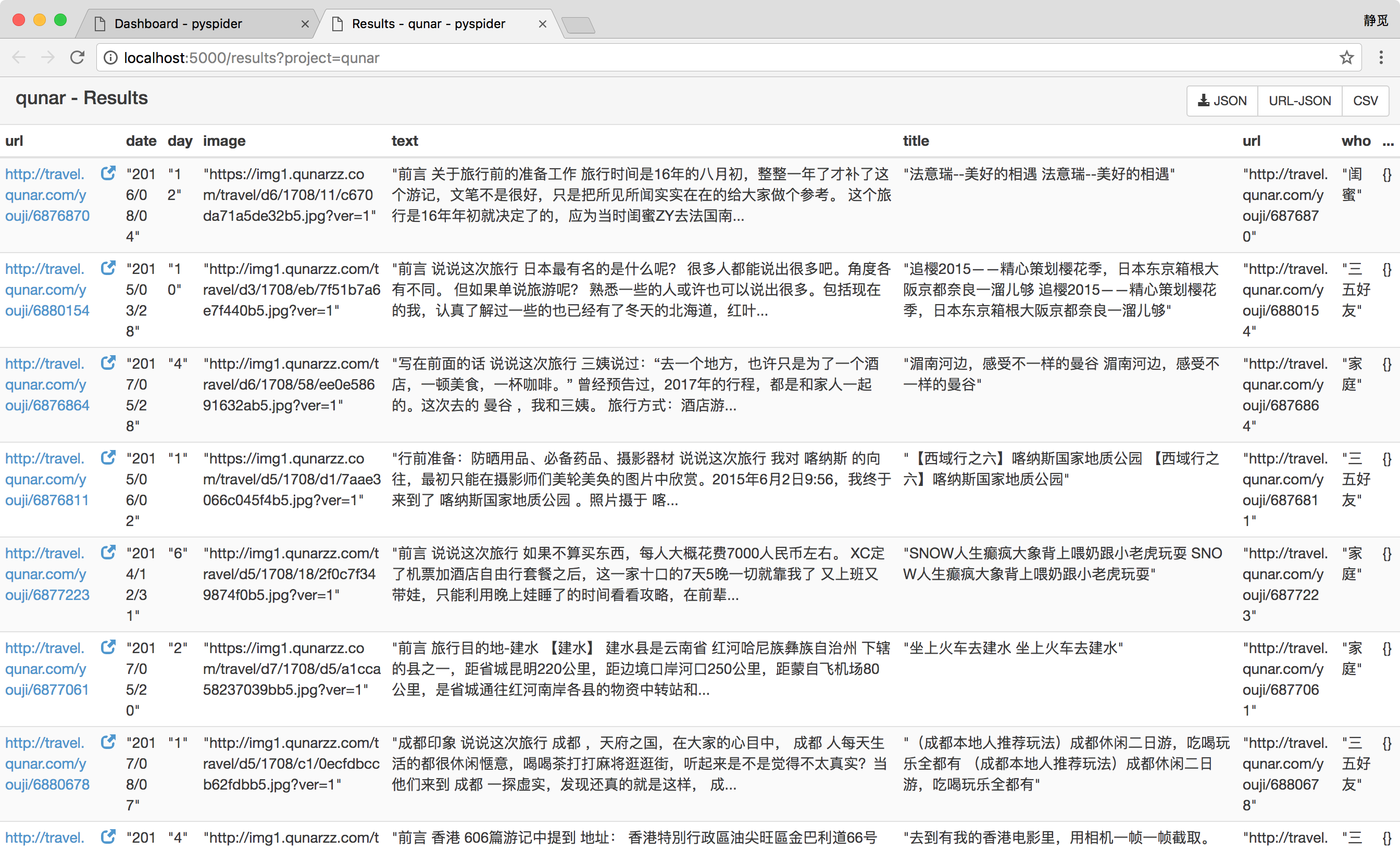The width and height of the screenshot is (1400, 850).
Task: Open external link icon for youji/6880678 row
Action: [x=108, y=742]
